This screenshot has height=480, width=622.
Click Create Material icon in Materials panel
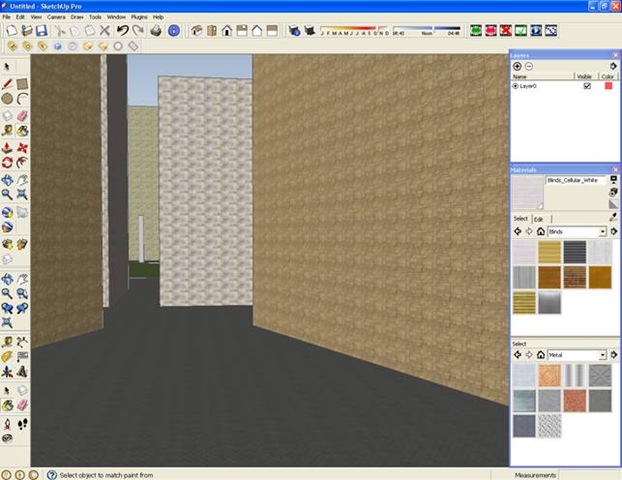coord(614,192)
